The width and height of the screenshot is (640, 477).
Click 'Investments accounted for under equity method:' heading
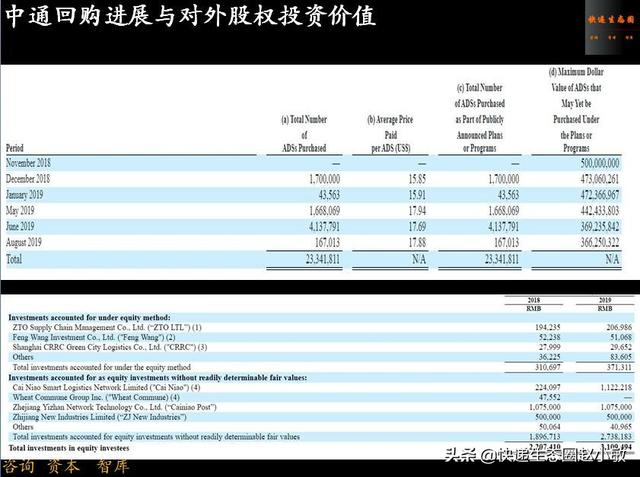pyautogui.click(x=89, y=317)
